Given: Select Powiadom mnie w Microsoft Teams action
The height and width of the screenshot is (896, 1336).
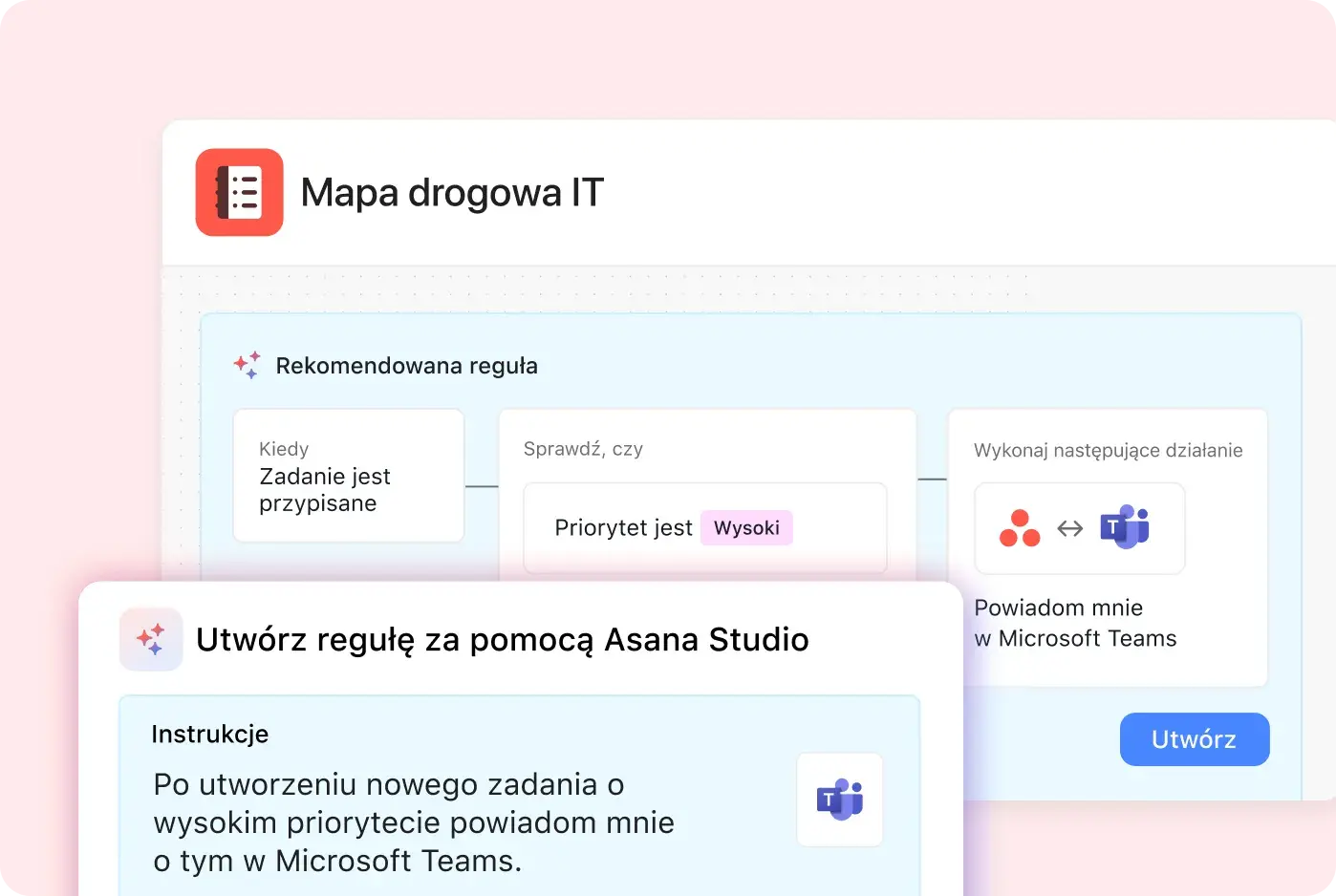Looking at the screenshot, I should pyautogui.click(x=1075, y=623).
